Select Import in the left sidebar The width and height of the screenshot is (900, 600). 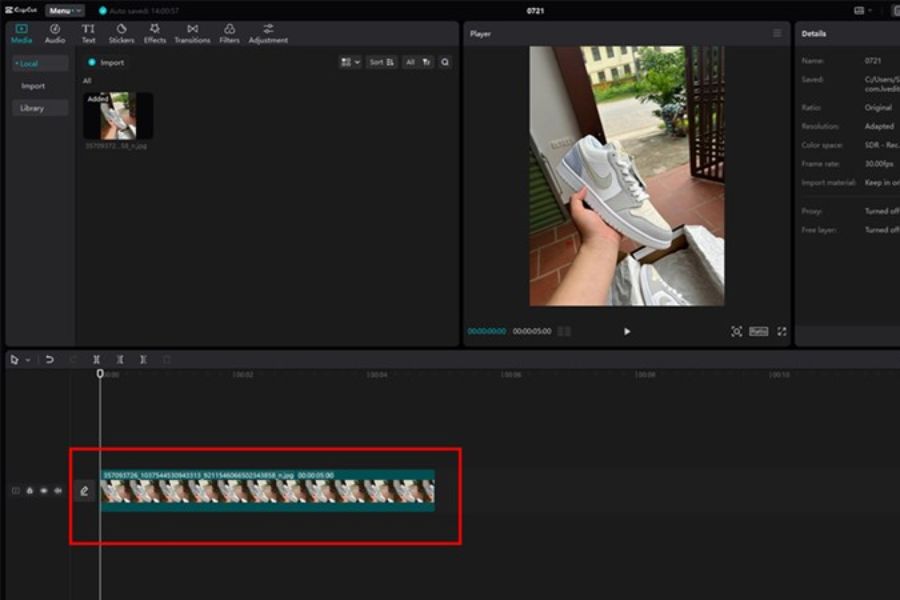pos(33,86)
